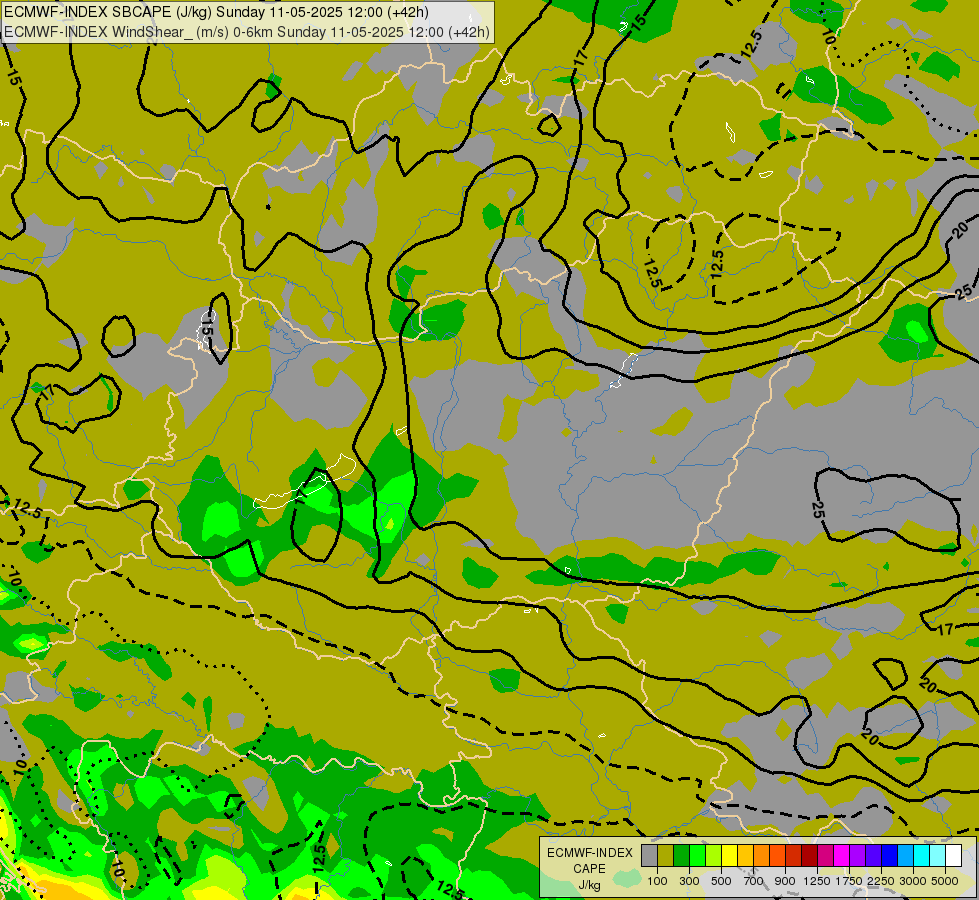The width and height of the screenshot is (979, 900).
Task: Click the 500 legend value label
Action: (721, 881)
